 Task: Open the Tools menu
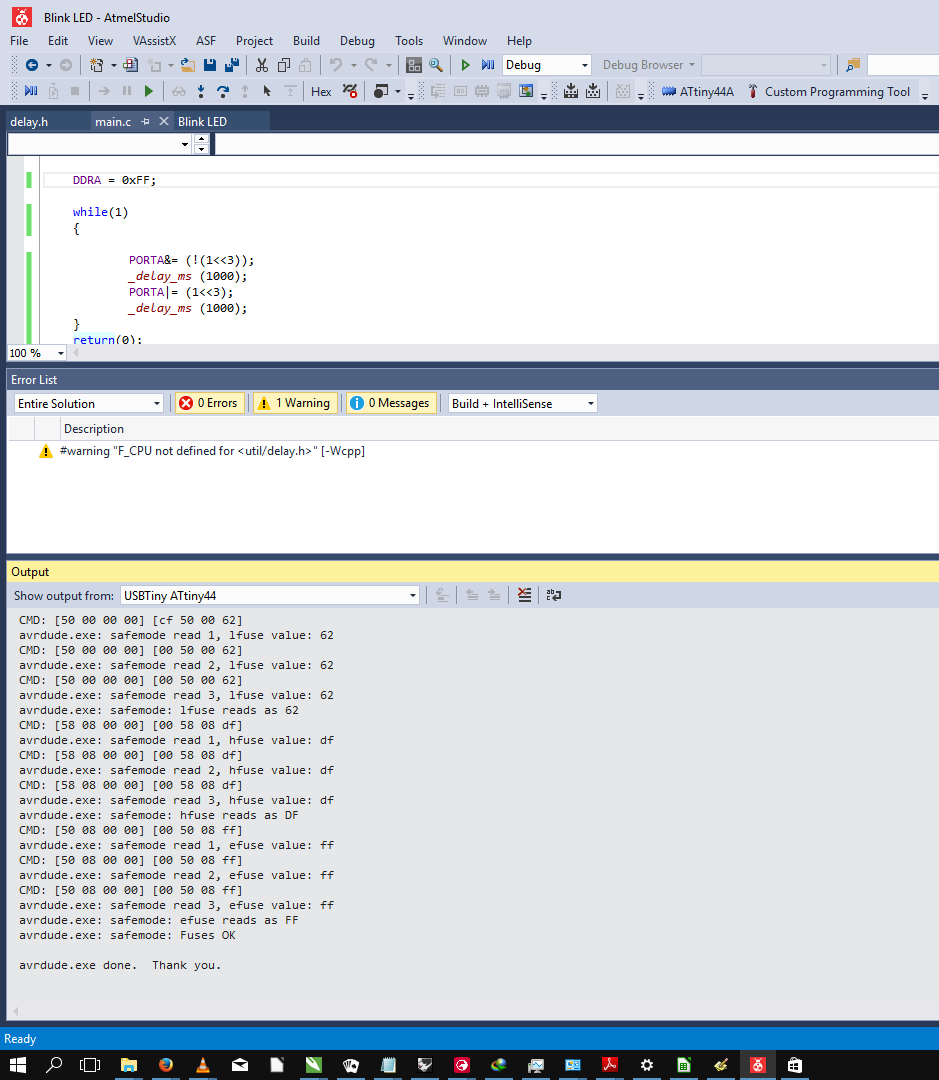(409, 41)
